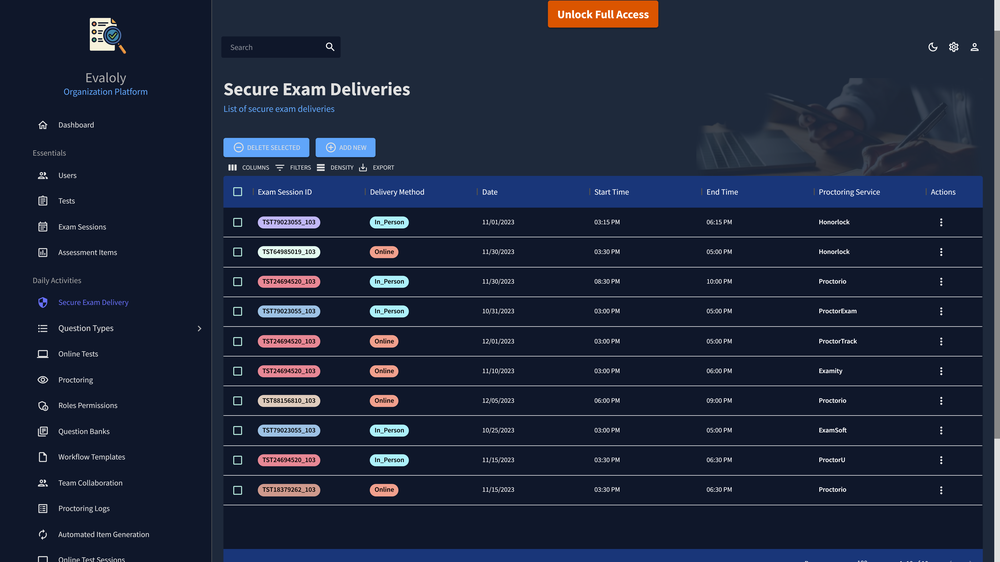This screenshot has width=1000, height=562.
Task: Go to Dashboard
Action: pos(76,125)
